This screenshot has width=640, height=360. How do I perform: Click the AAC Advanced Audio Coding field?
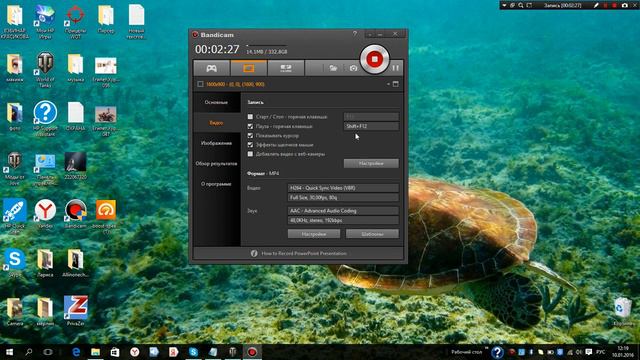tap(343, 211)
